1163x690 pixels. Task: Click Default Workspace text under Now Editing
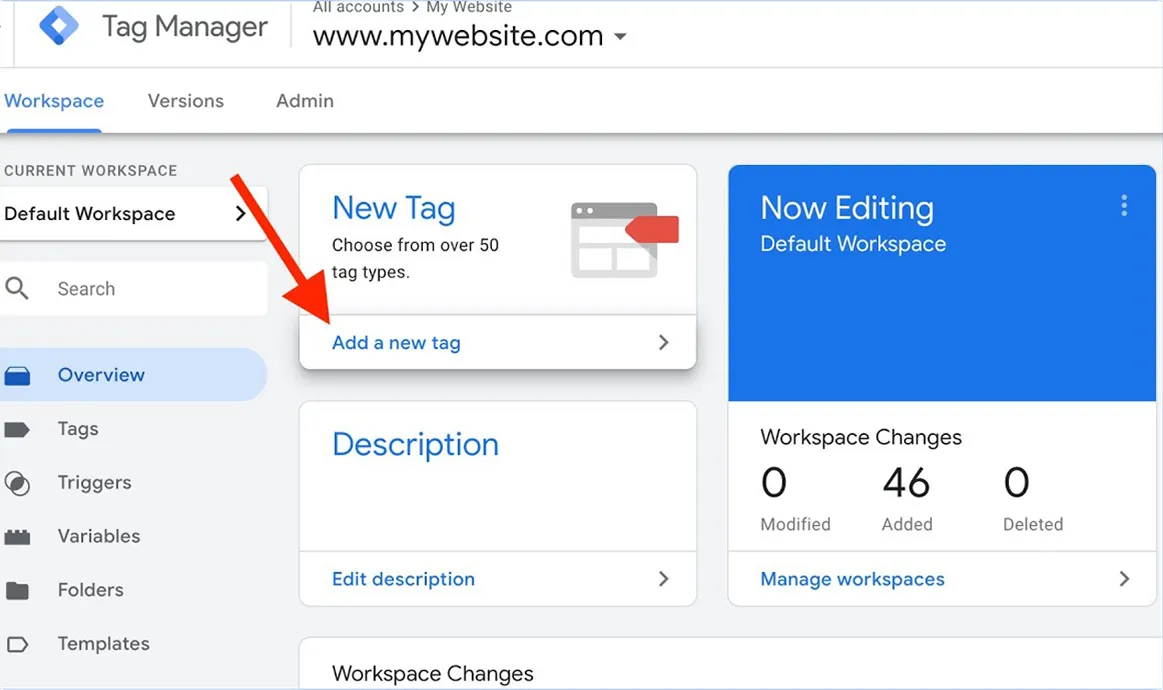pos(853,244)
